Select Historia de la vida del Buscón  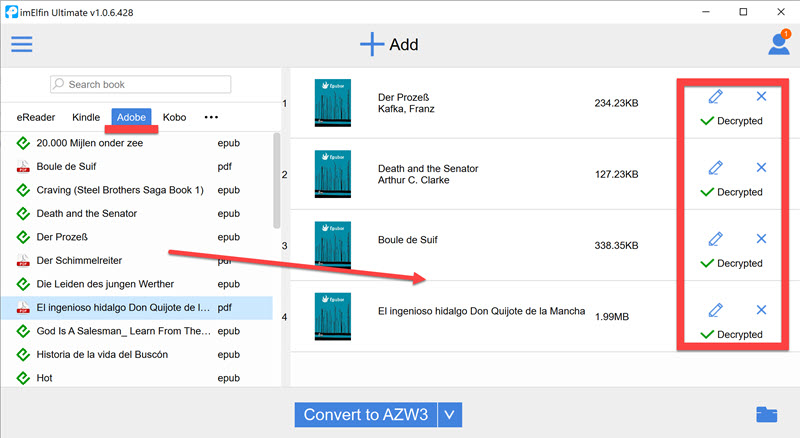[136, 354]
